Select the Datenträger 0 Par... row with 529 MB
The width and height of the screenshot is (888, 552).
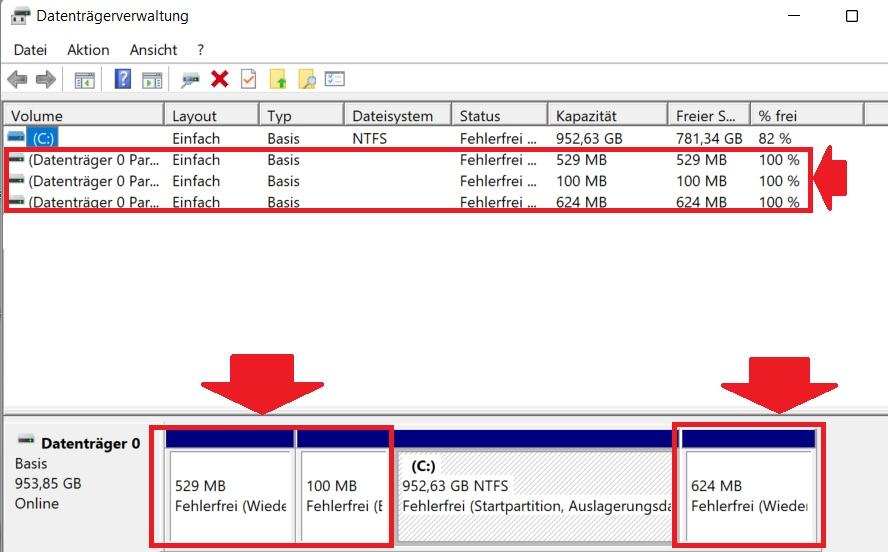coord(93,160)
